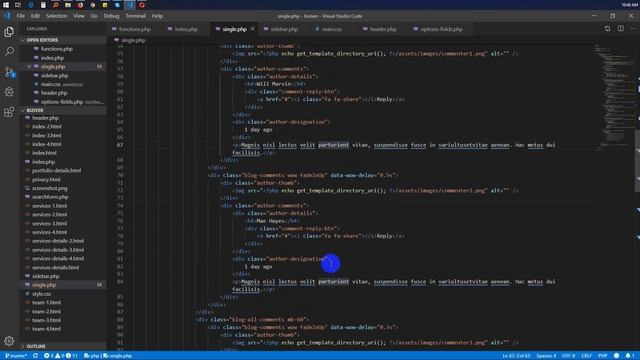Open the Source Control view
640x360 pixels.
(9, 72)
